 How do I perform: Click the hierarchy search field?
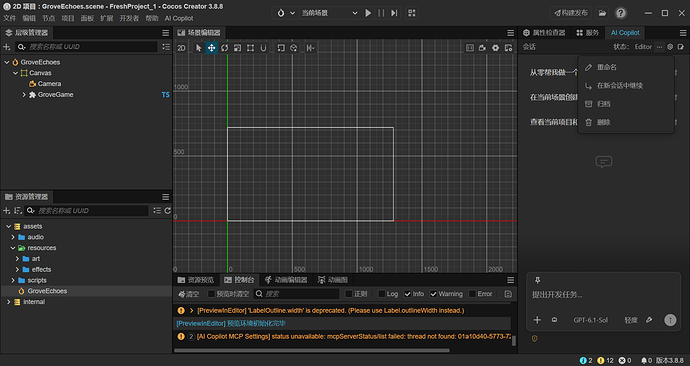pyautogui.click(x=86, y=47)
